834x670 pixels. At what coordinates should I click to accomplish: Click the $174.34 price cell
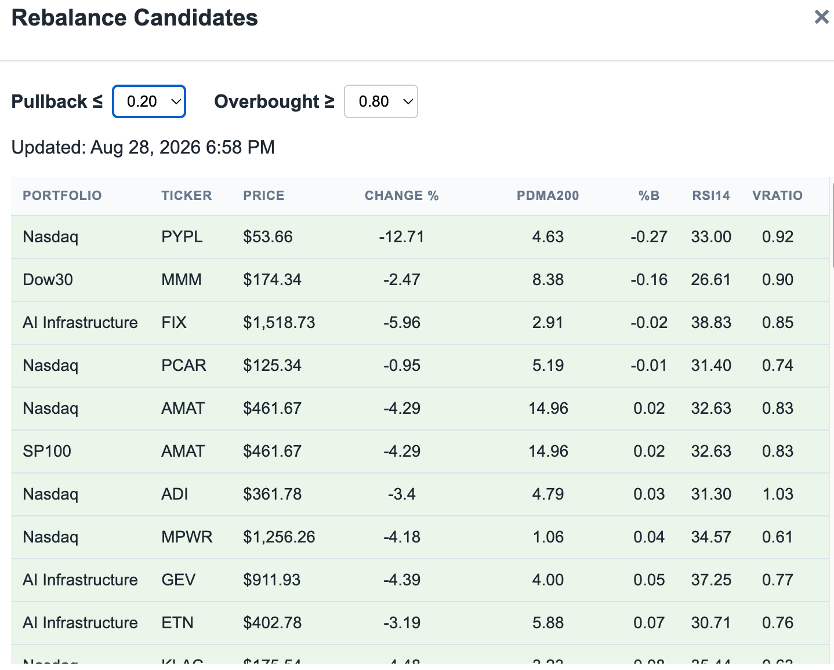(272, 280)
